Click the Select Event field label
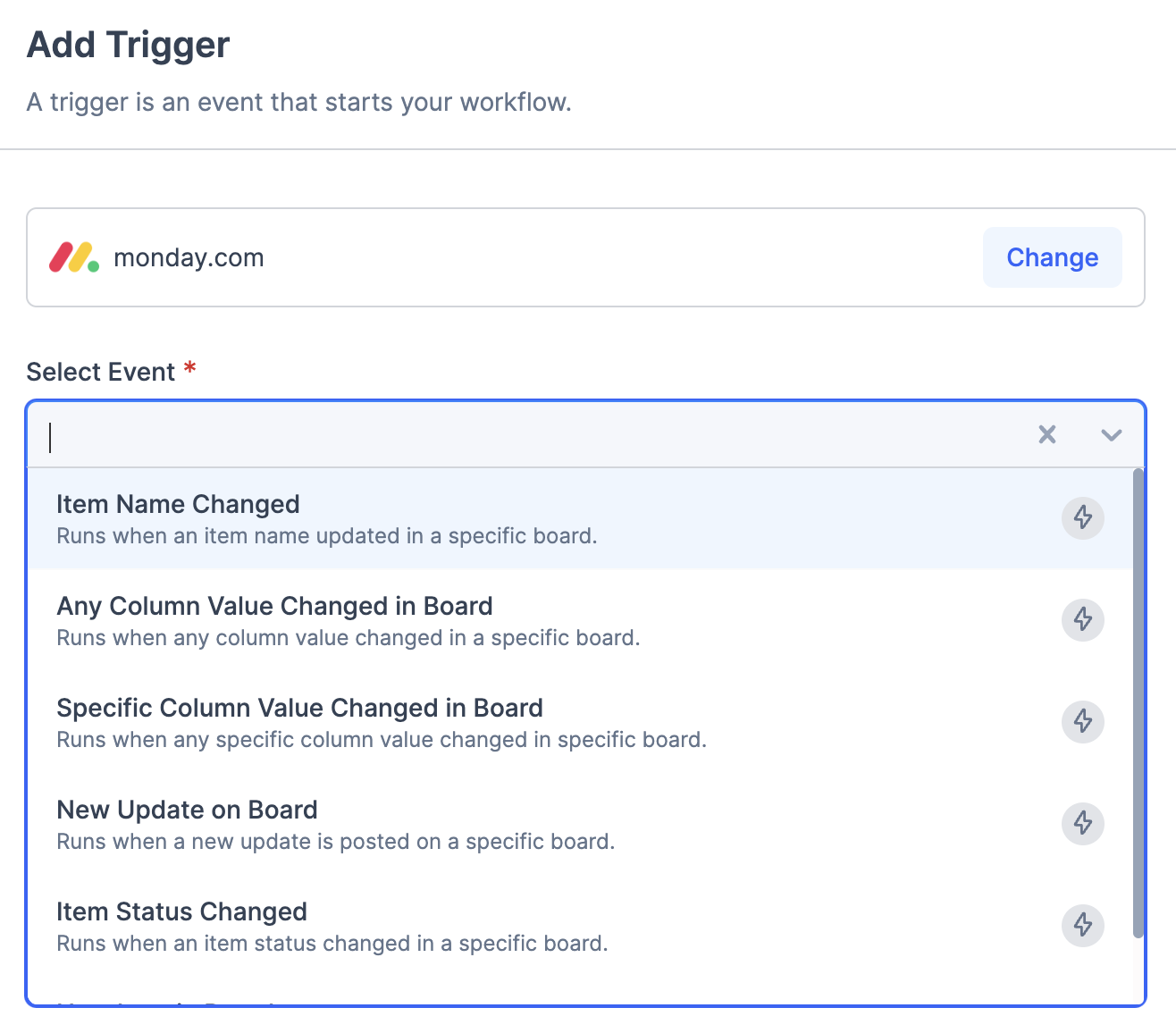 [101, 372]
